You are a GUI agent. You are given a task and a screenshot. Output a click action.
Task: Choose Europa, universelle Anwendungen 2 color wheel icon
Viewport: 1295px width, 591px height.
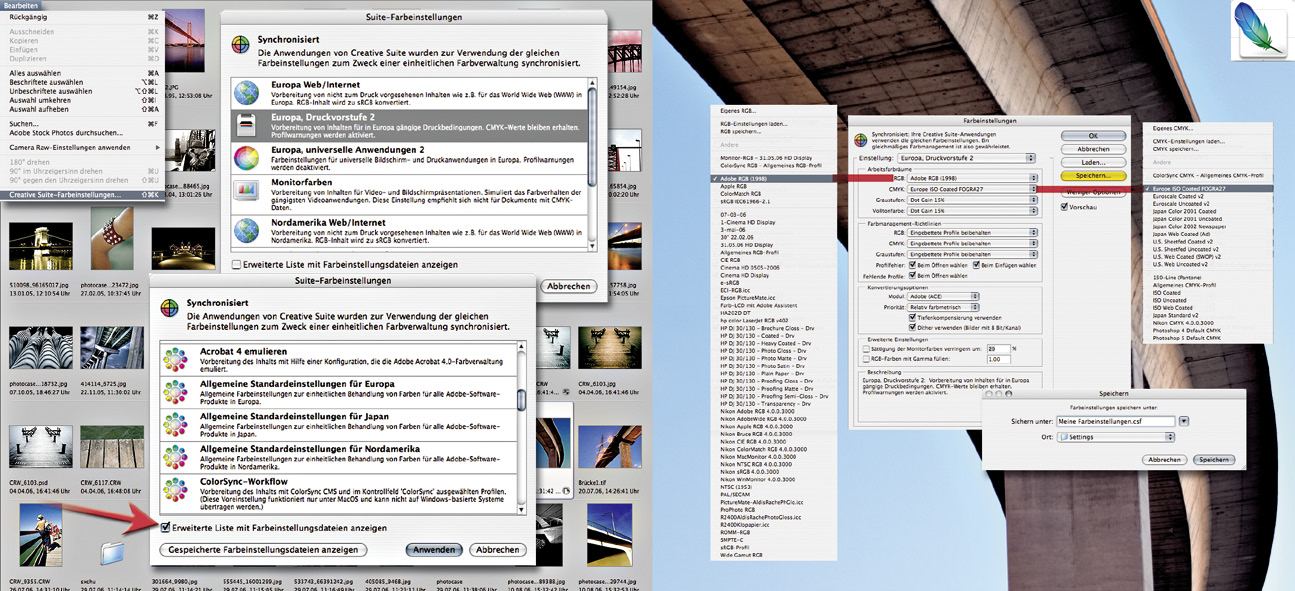[x=246, y=158]
